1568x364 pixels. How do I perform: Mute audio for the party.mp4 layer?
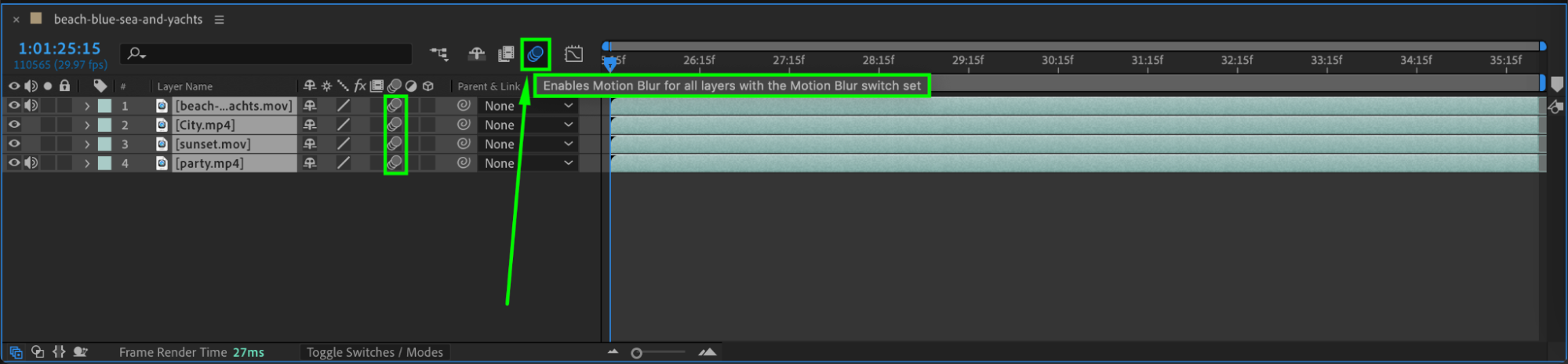tap(31, 163)
